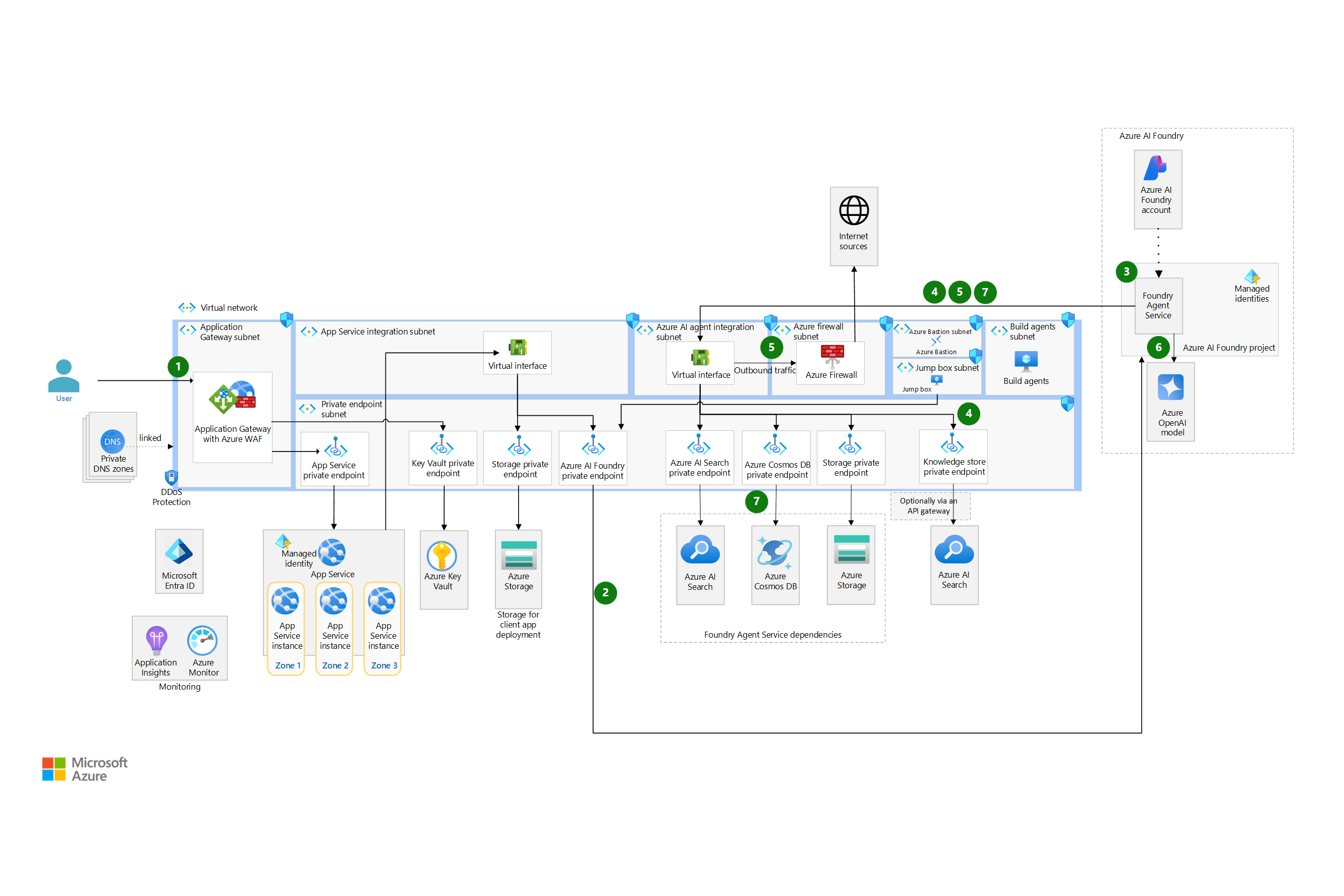This screenshot has width=1344, height=896.
Task: Click the Azure AI agent integration Virtual interface icon
Action: [x=701, y=358]
